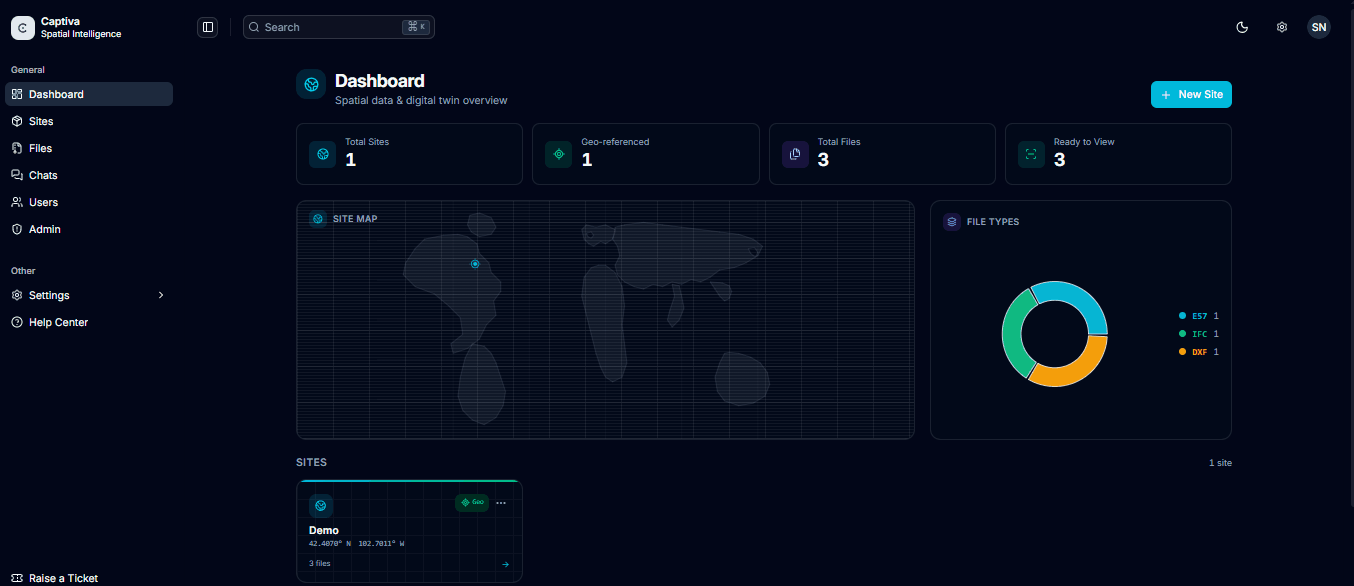Open Files in the sidebar
Screen dimensions: 1354x586
click(x=89, y=148)
